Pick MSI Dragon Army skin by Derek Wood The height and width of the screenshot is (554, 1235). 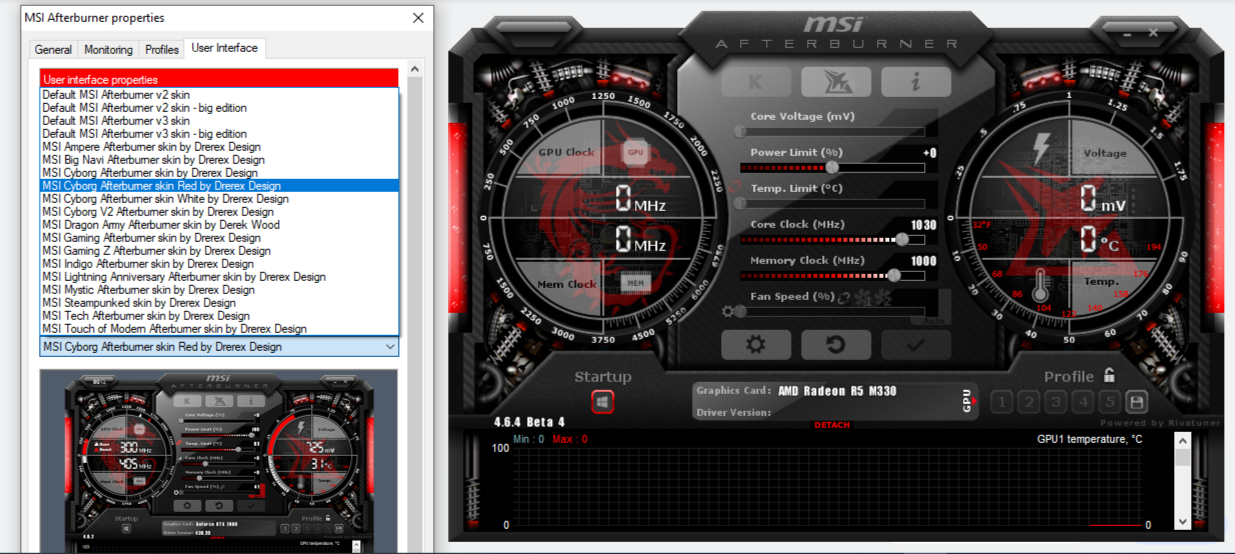(219, 224)
